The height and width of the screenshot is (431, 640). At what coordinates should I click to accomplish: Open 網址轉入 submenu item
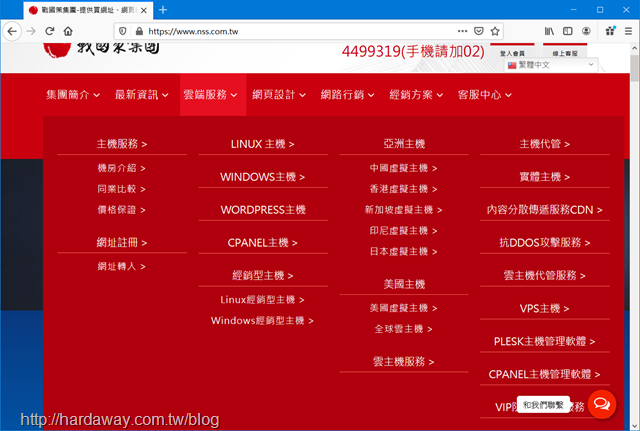point(121,267)
